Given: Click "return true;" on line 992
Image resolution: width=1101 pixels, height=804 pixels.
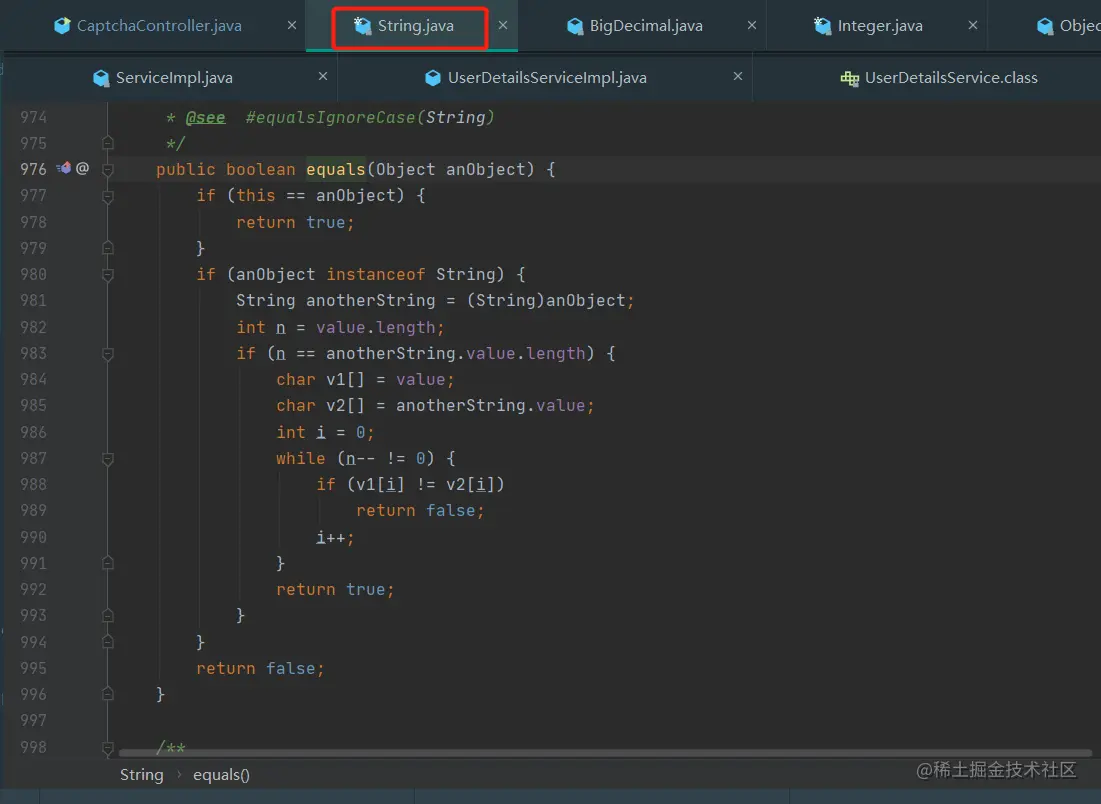Looking at the screenshot, I should click(336, 590).
